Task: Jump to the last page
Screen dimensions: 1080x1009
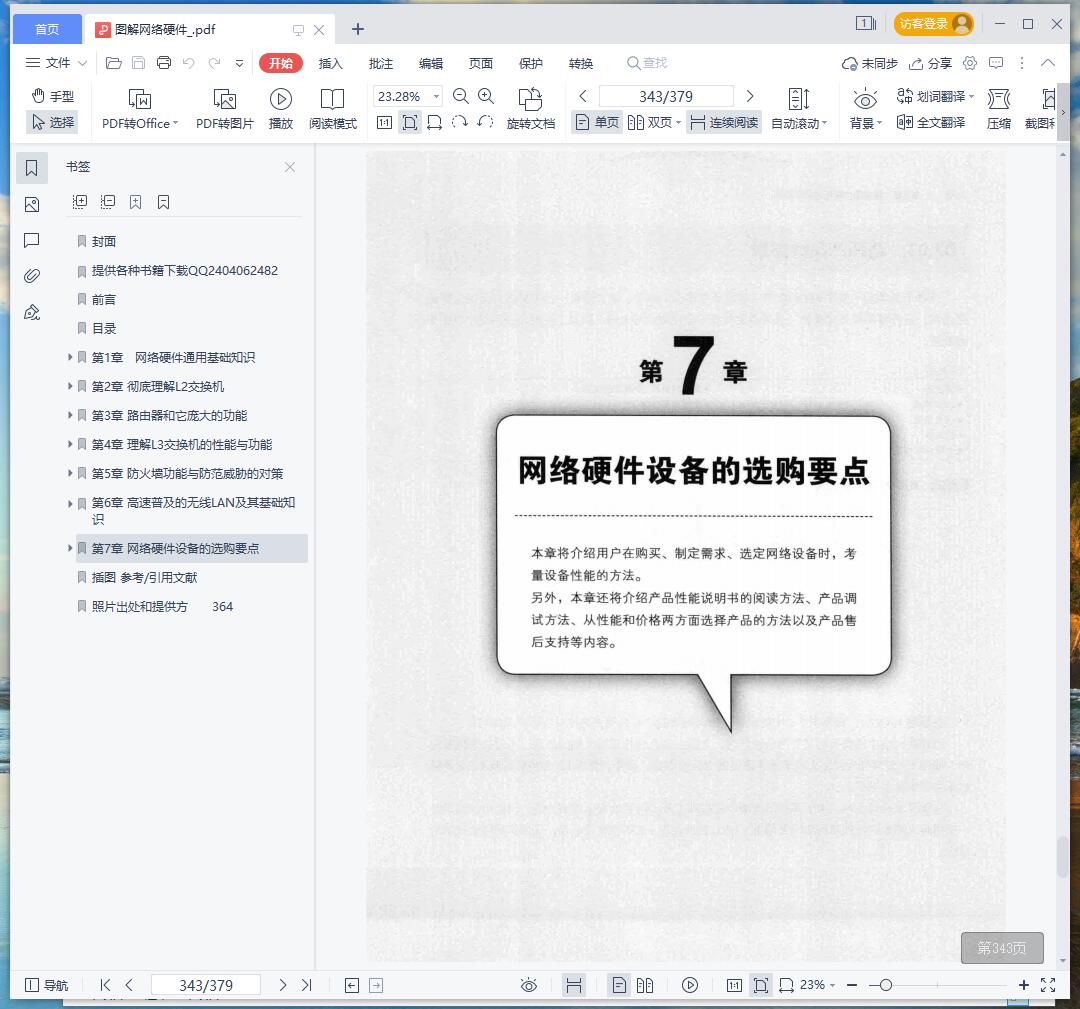Action: click(307, 986)
